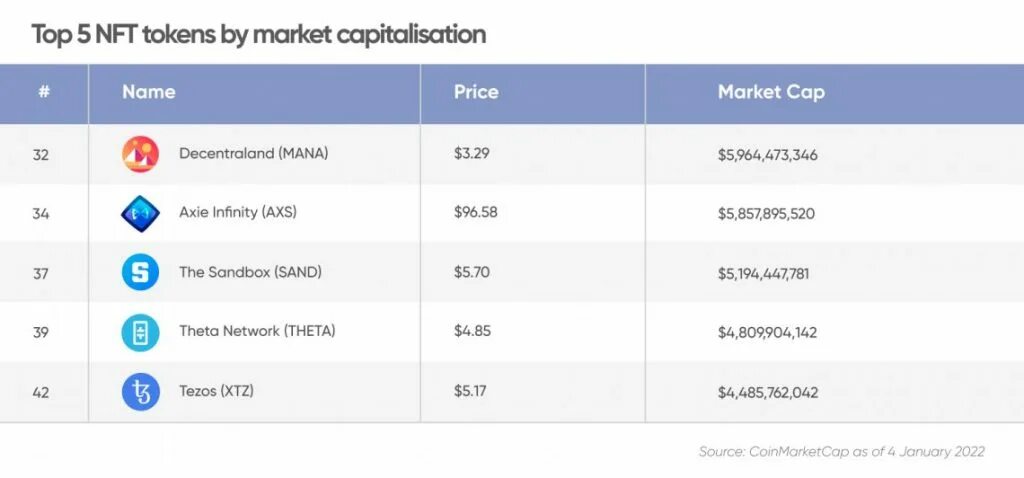Select the Price column header
1024x478 pixels.
pyautogui.click(x=476, y=92)
